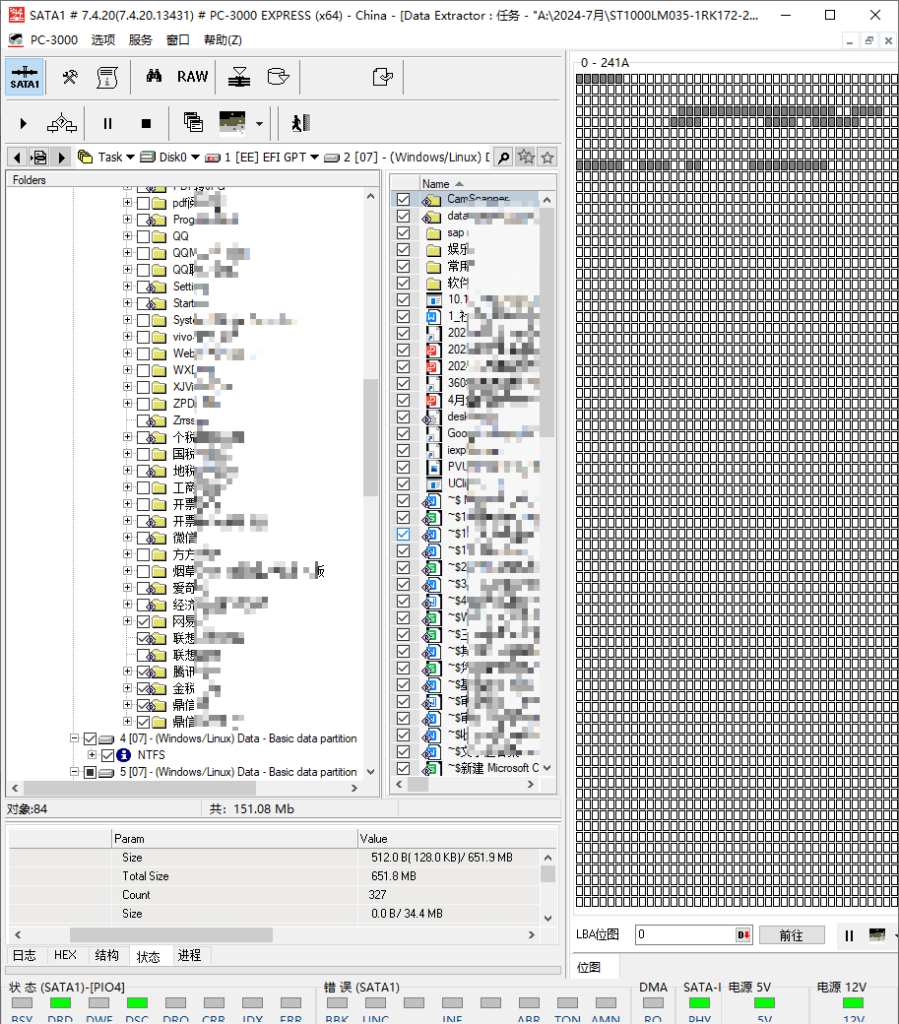The height and width of the screenshot is (1024, 899).
Task: Pause bitmap with button beside 前往
Action: [x=849, y=935]
